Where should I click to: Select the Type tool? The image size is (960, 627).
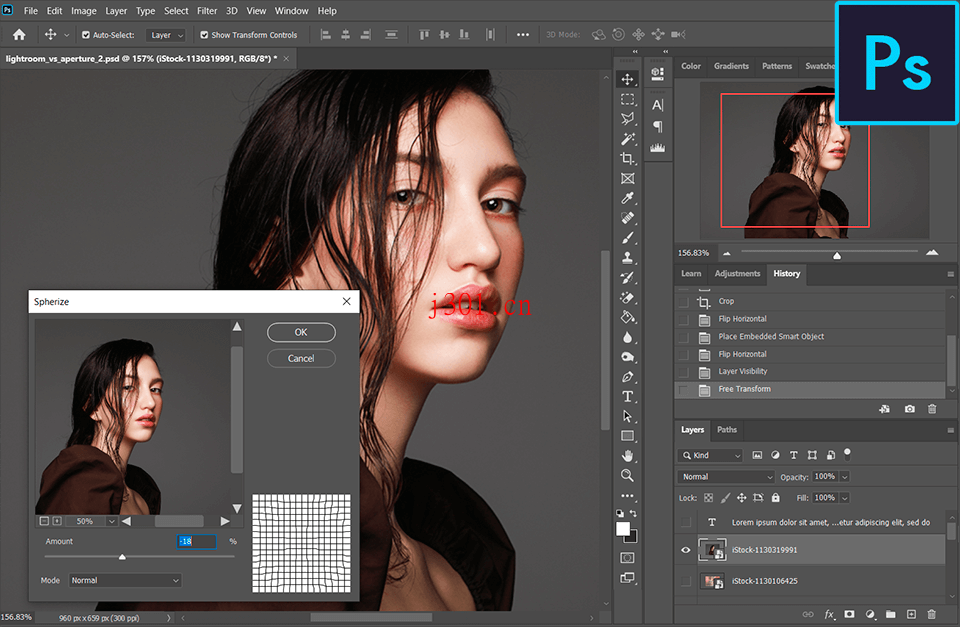(627, 396)
